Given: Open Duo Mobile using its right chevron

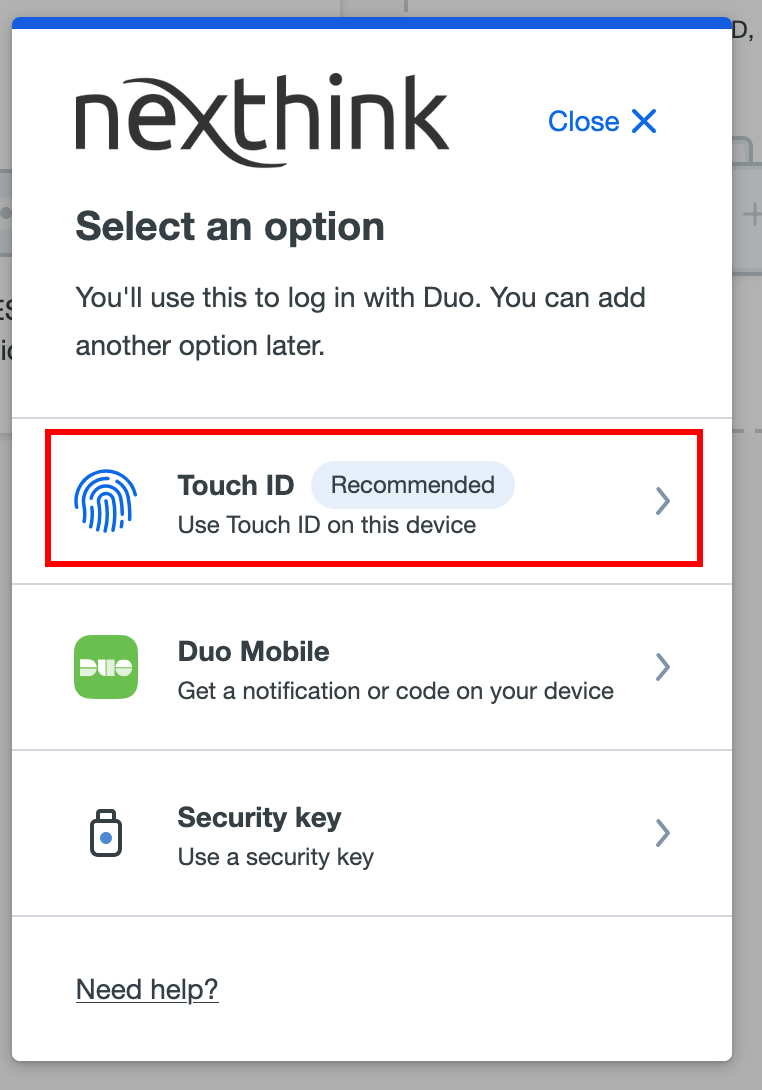Looking at the screenshot, I should click(x=661, y=667).
